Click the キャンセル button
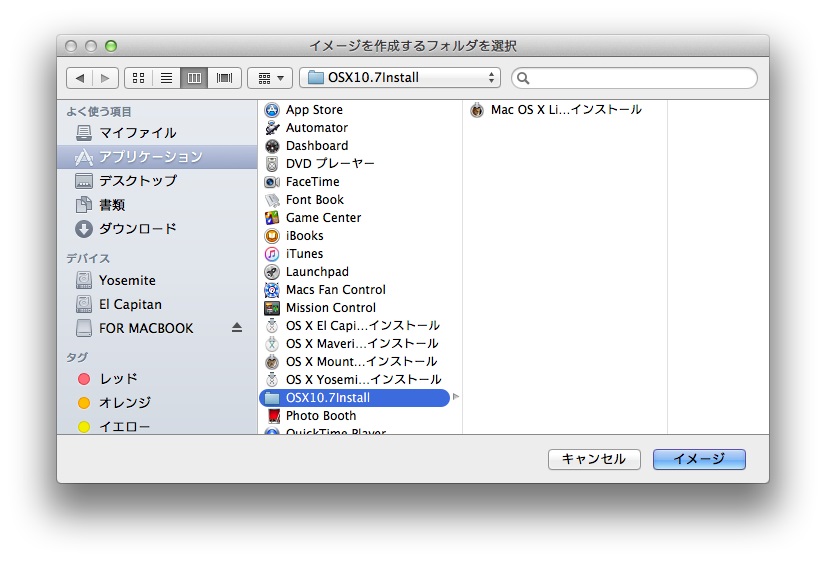The height and width of the screenshot is (562, 826). tap(594, 459)
